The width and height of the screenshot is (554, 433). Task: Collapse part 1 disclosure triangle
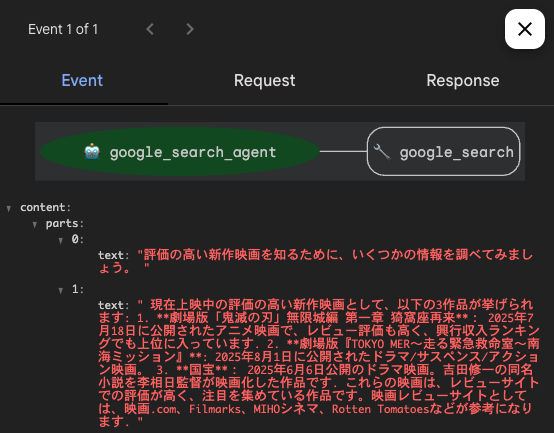point(61,290)
